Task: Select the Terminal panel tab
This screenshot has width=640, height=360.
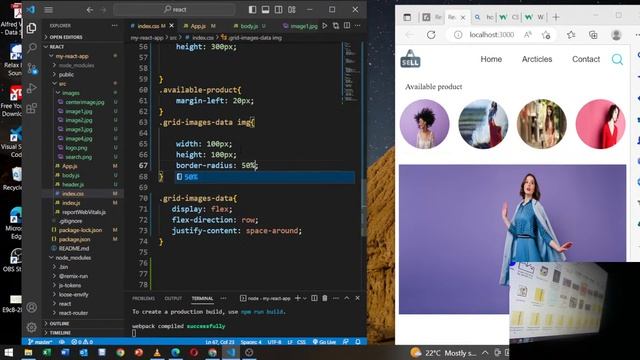Action: pos(202,298)
